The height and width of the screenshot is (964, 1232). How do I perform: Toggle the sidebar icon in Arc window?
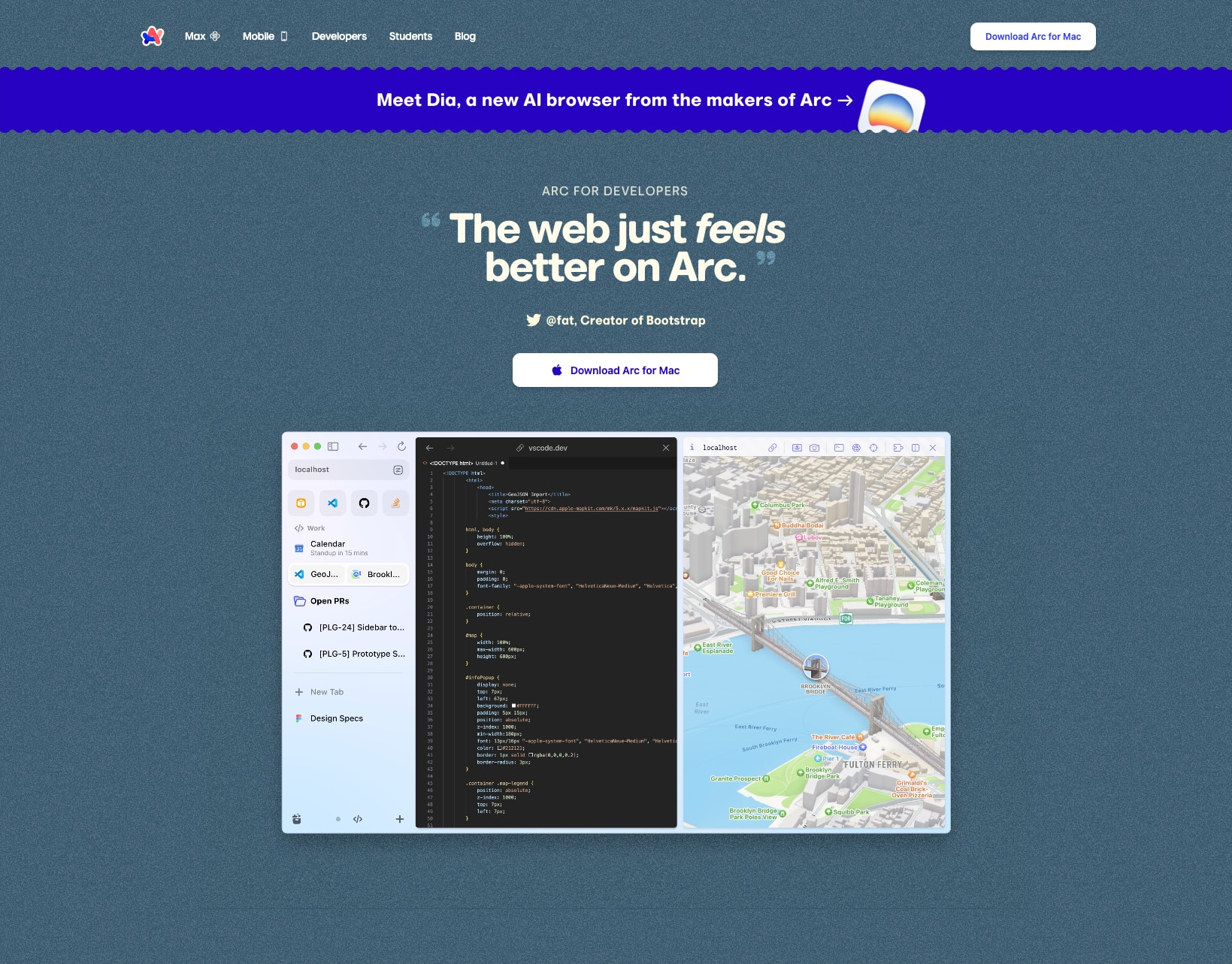333,446
